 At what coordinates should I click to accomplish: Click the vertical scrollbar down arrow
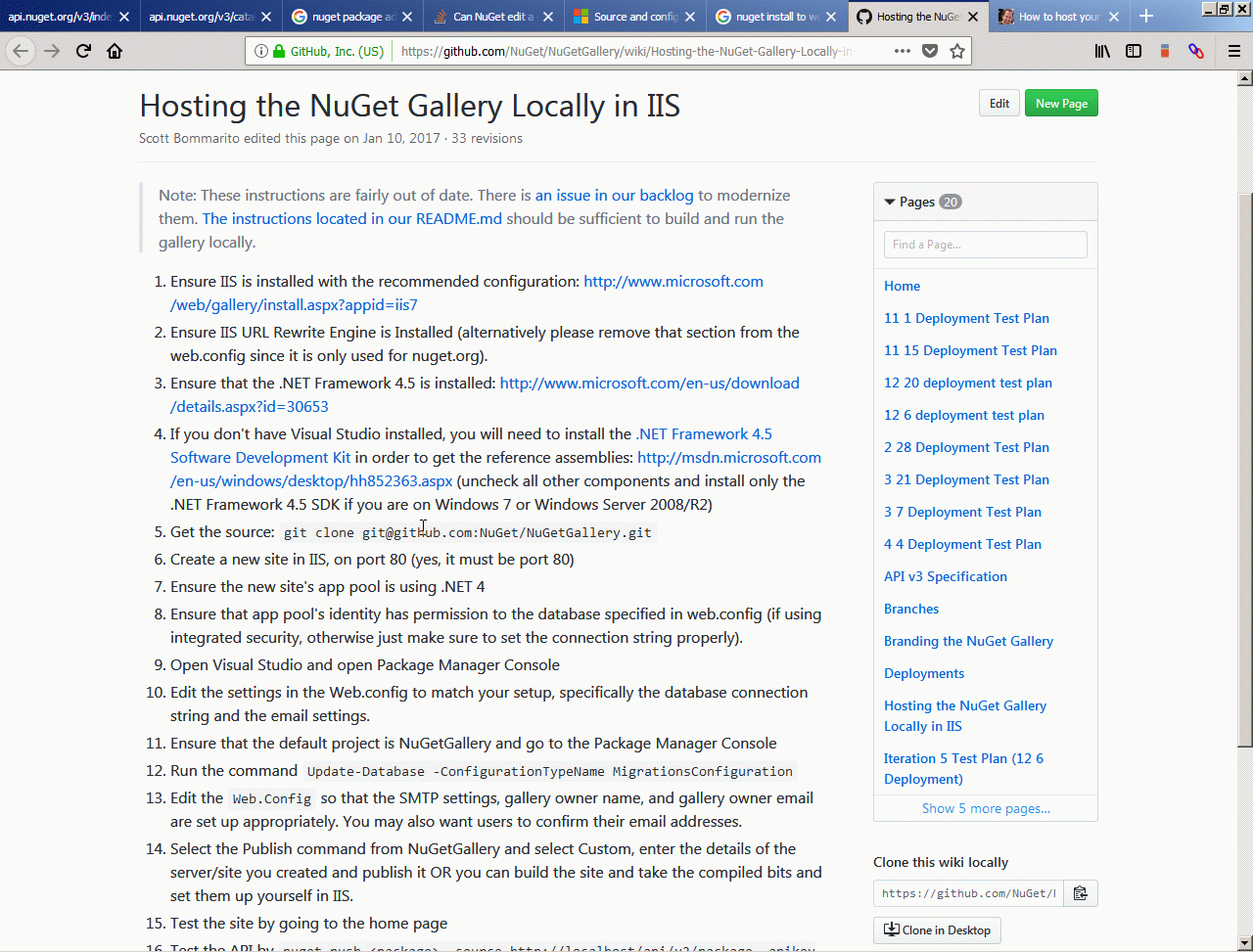(1245, 943)
